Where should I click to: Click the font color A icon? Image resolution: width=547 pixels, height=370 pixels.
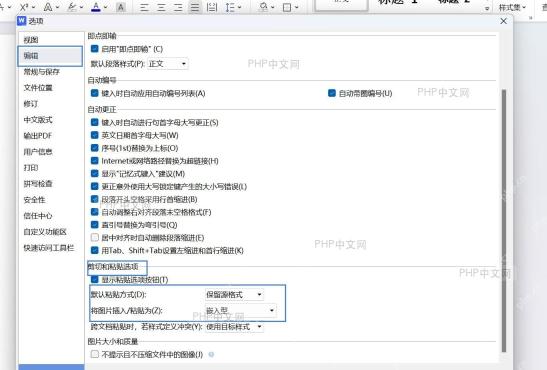(96, 7)
